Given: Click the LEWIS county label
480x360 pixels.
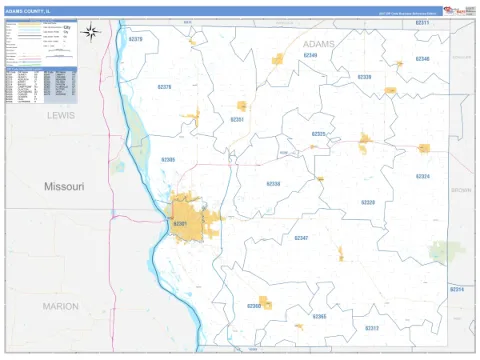Looking at the screenshot, I should coord(61,116).
